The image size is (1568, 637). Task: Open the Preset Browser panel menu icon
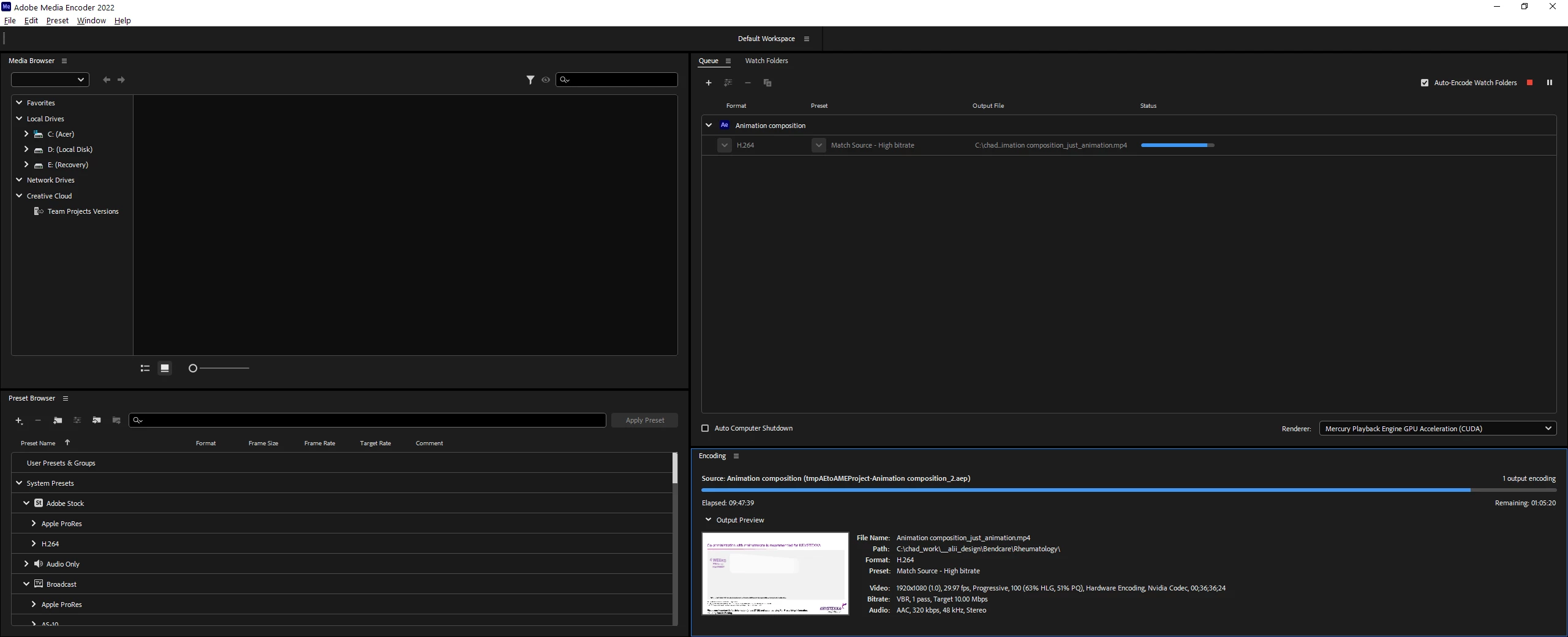click(66, 399)
